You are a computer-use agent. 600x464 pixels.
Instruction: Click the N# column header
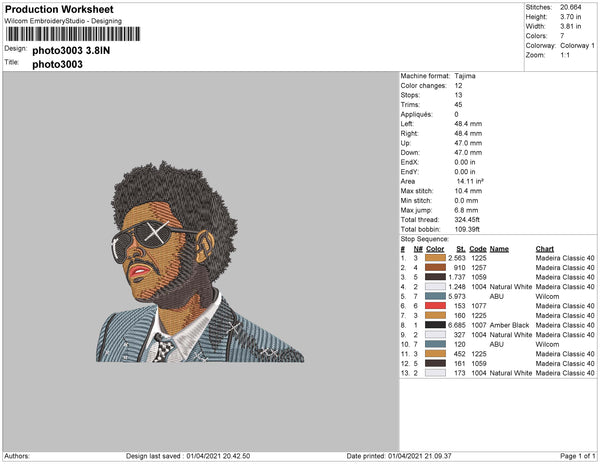pos(418,249)
